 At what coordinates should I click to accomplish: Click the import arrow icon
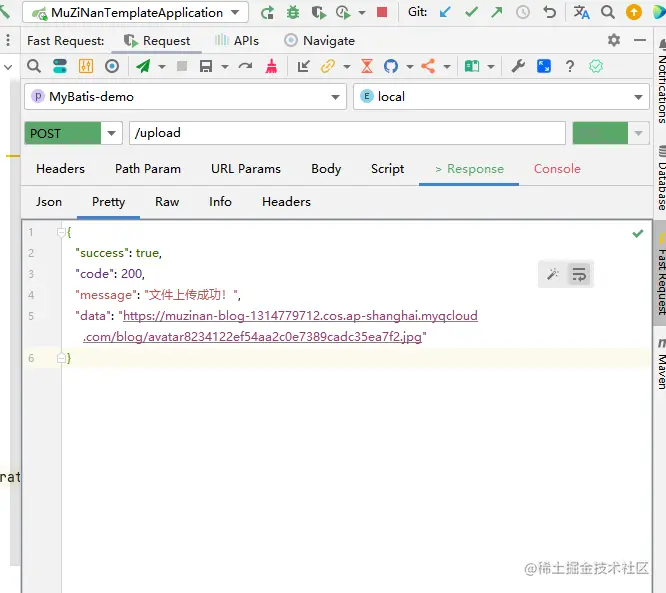tap(303, 66)
